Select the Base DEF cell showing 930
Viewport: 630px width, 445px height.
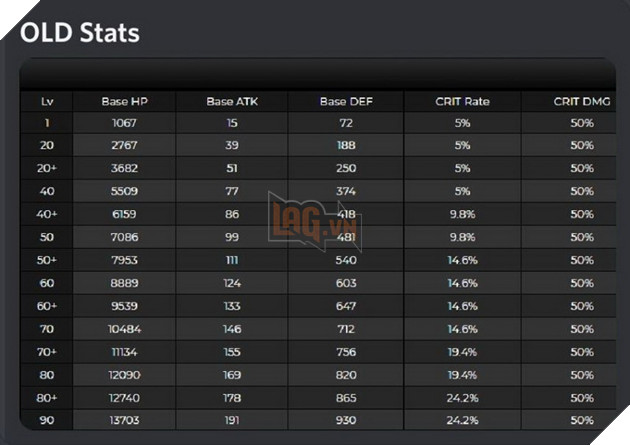[x=346, y=419]
